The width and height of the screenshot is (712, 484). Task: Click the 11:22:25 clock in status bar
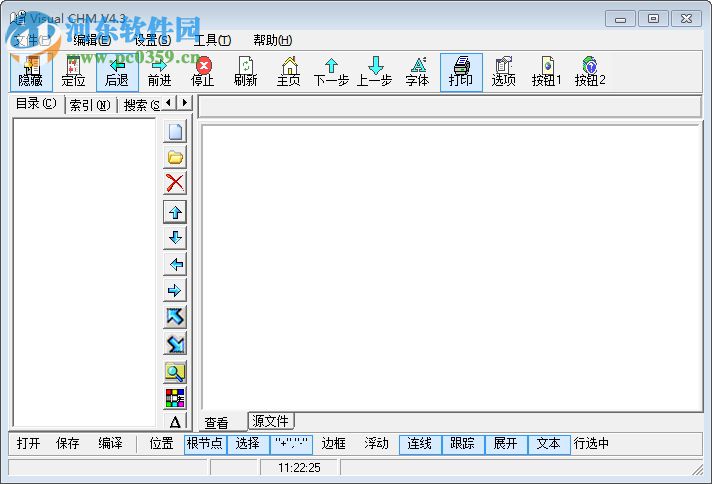[299, 468]
